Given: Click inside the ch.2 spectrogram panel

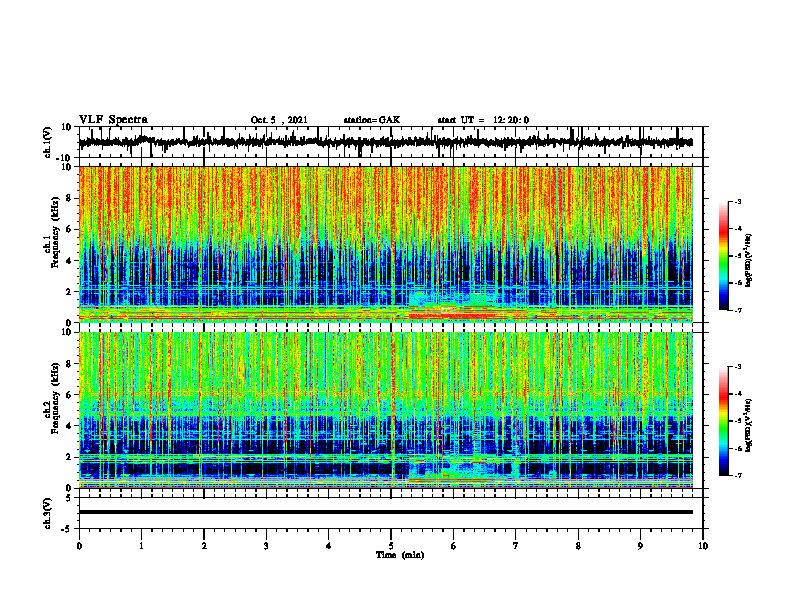Looking at the screenshot, I should tap(385, 410).
